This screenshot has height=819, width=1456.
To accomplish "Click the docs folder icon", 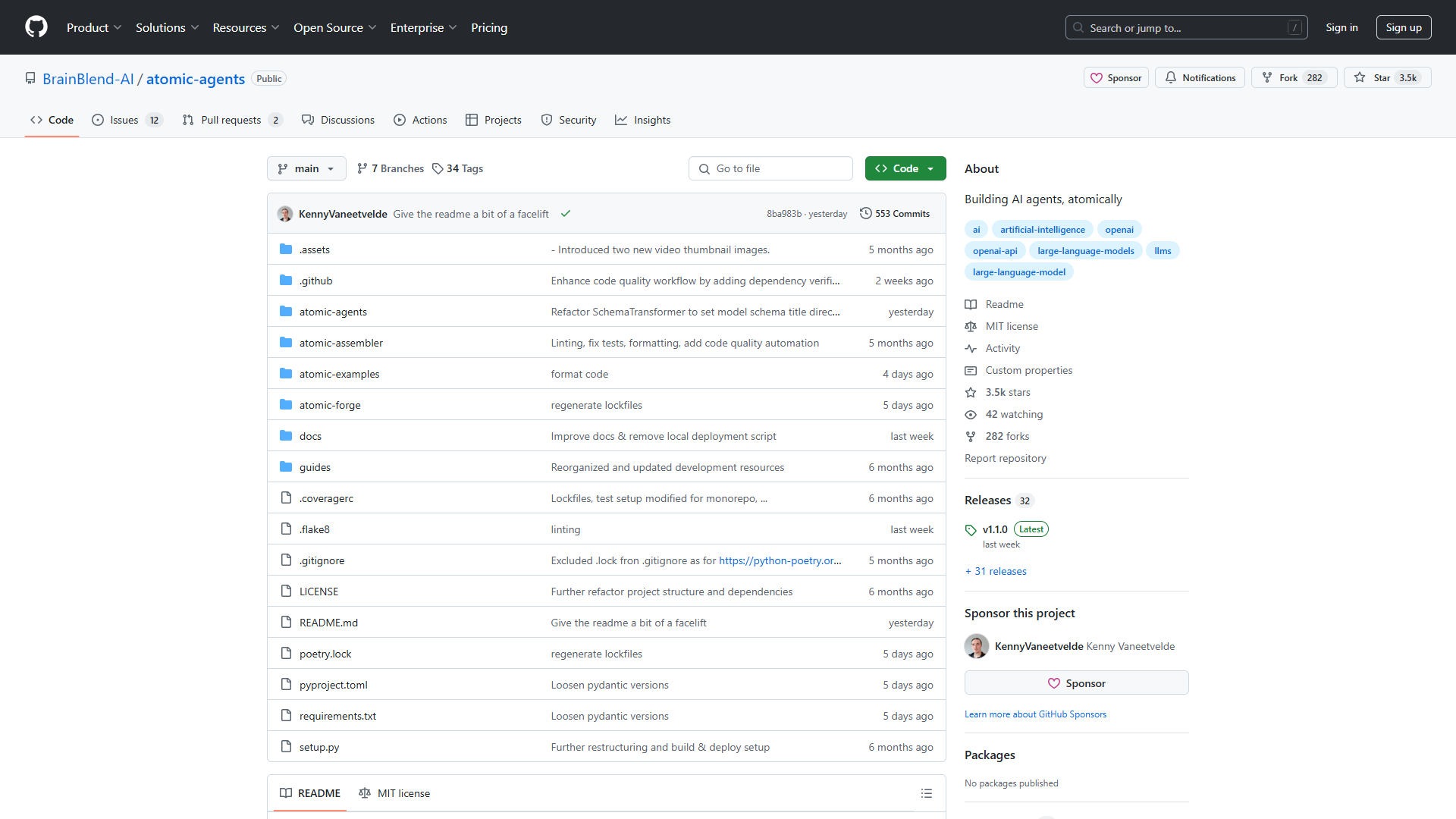I will pos(286,436).
